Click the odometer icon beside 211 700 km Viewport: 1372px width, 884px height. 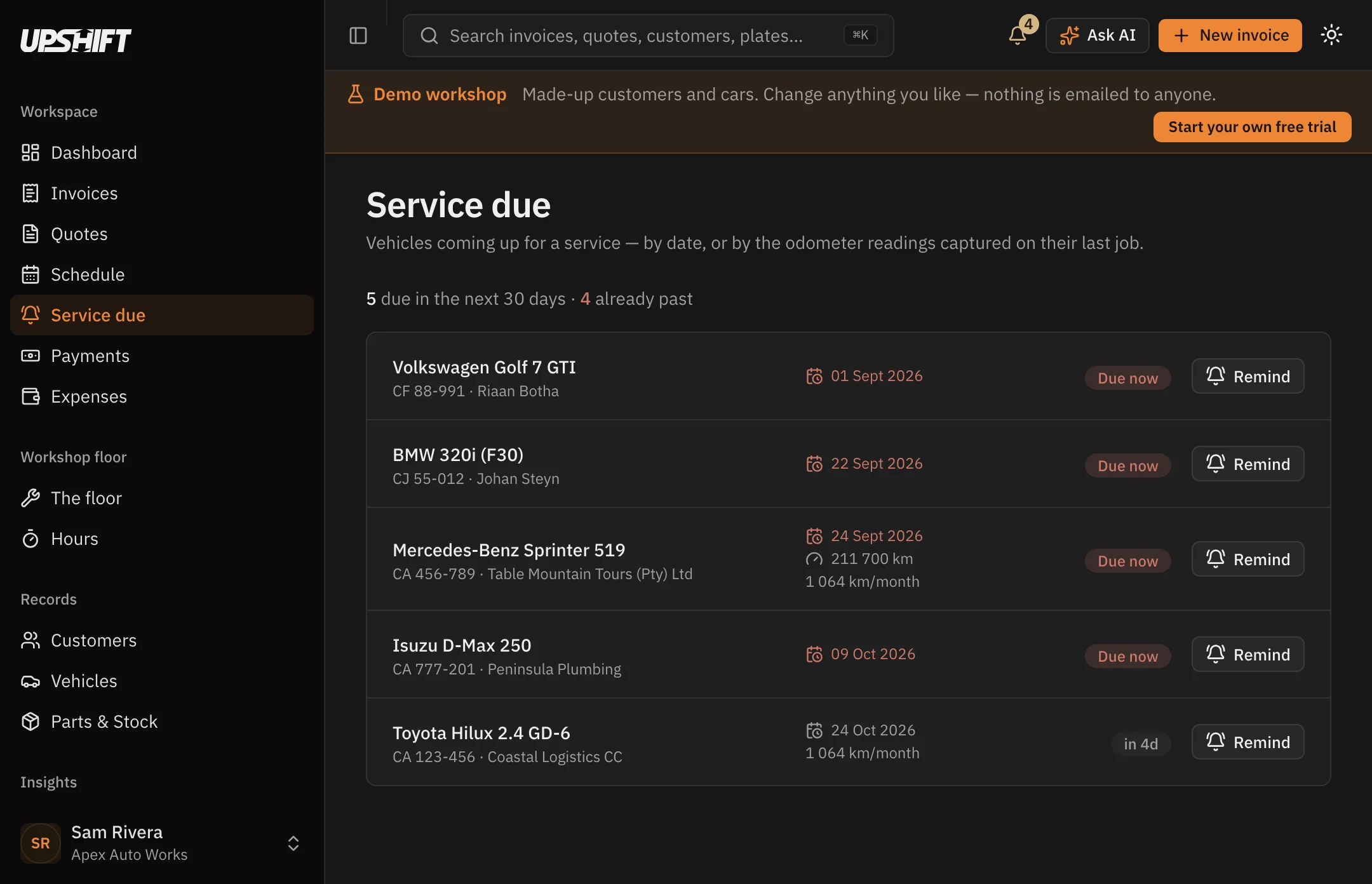coord(814,559)
